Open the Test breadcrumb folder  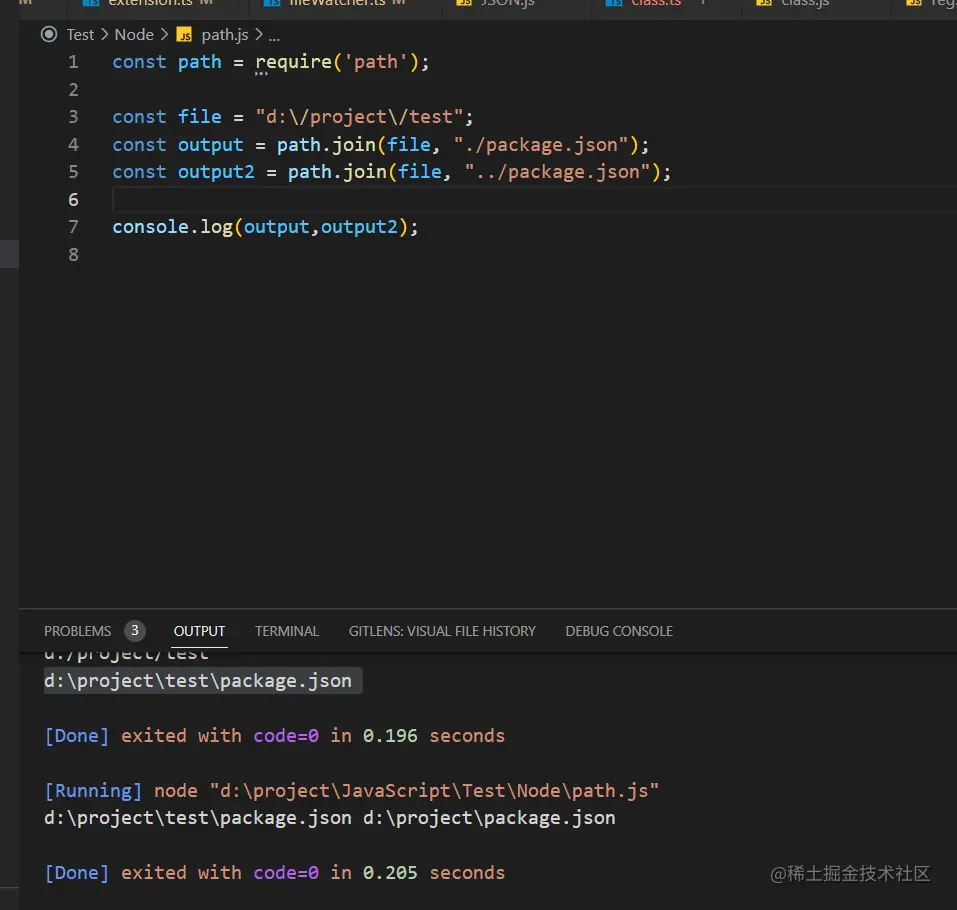81,35
